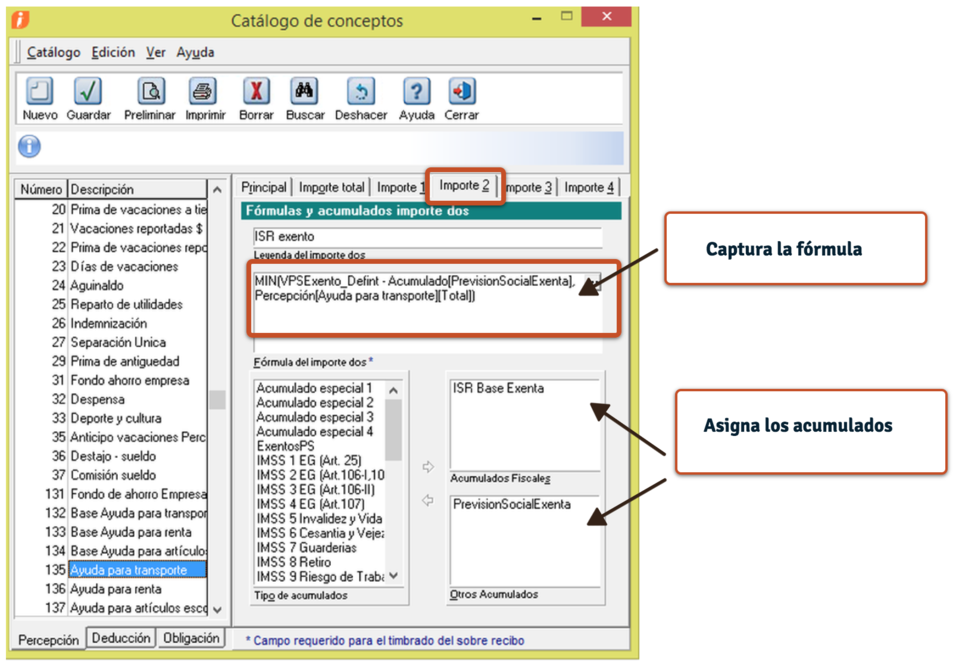Select concept 135 Ayuda para transporte
The width and height of the screenshot is (956, 667).
111,569
